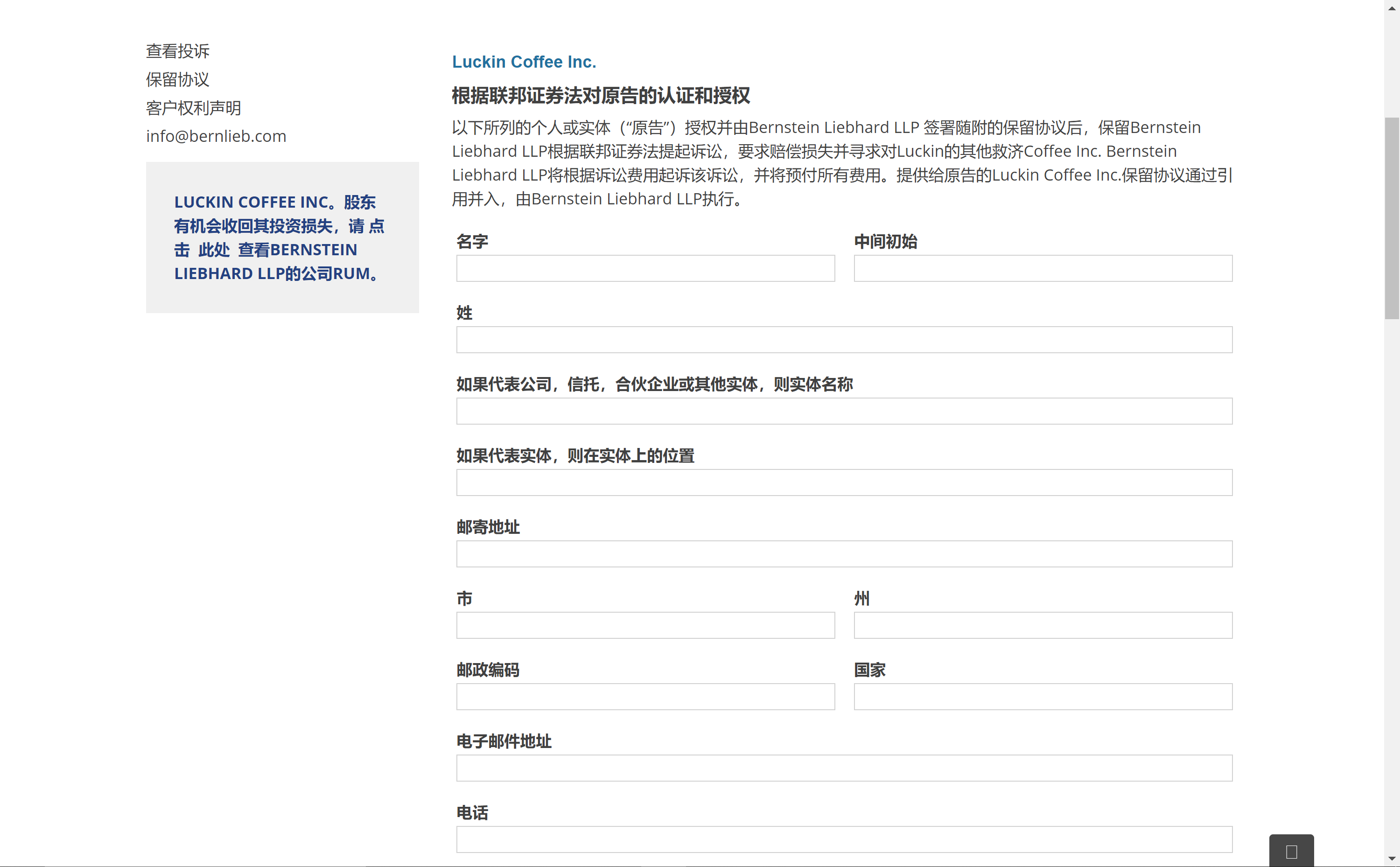Focus the 邮政编码 input field
Image resolution: width=1400 pixels, height=867 pixels.
point(645,697)
